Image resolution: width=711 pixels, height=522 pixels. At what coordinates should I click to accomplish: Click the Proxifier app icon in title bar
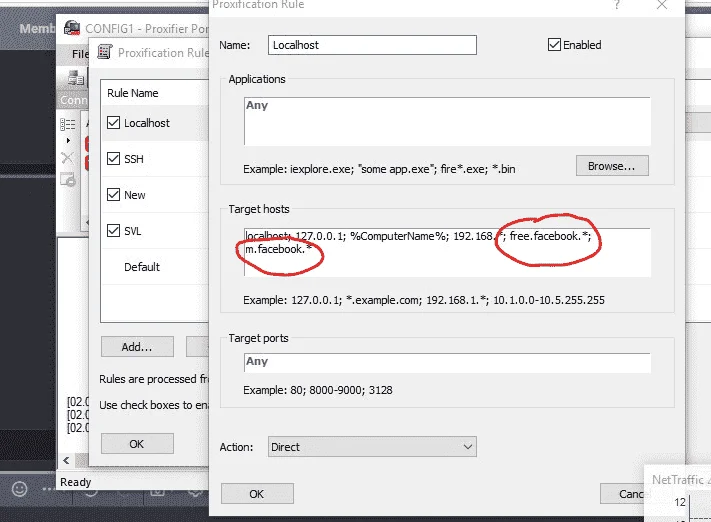coord(72,29)
